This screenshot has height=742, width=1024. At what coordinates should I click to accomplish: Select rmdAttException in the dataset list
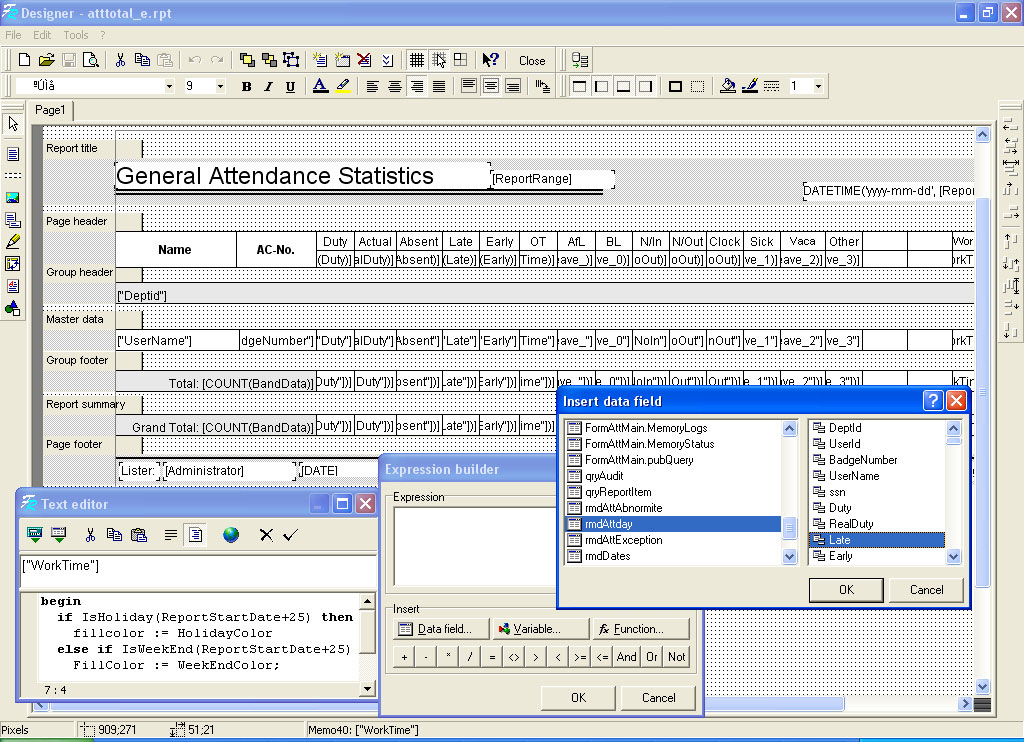[x=623, y=540]
